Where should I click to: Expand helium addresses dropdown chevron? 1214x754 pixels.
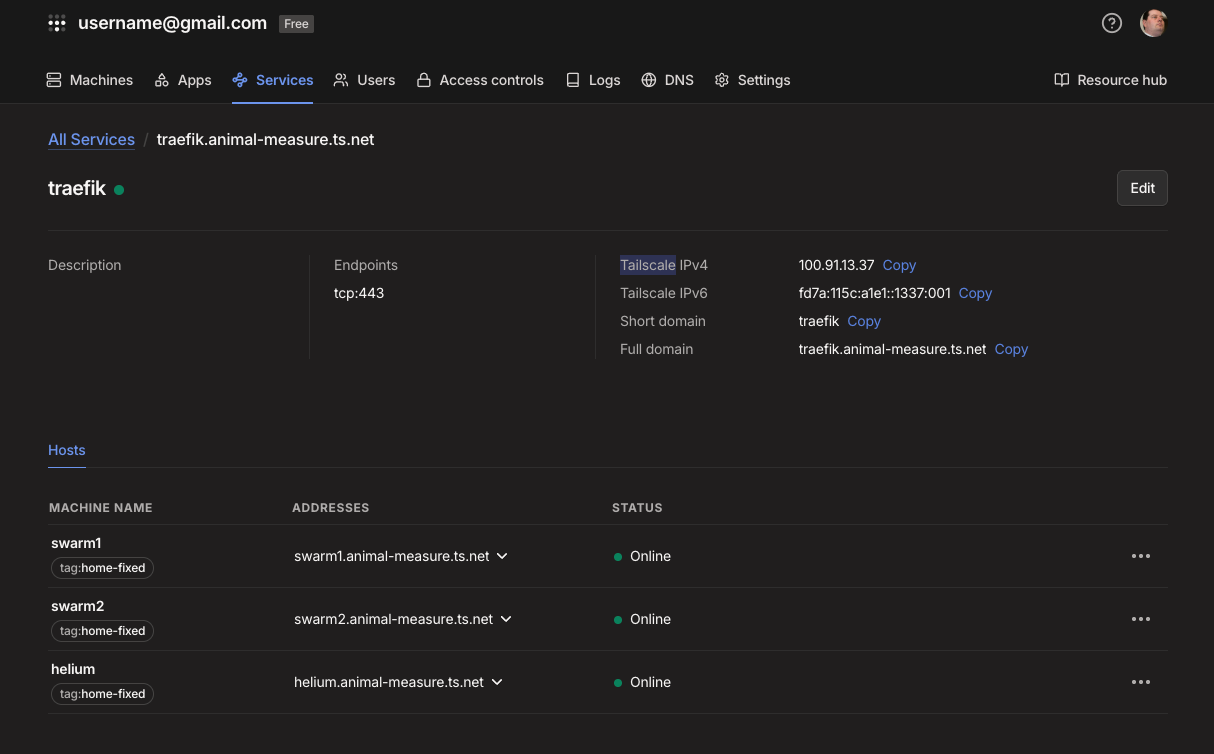[497, 682]
